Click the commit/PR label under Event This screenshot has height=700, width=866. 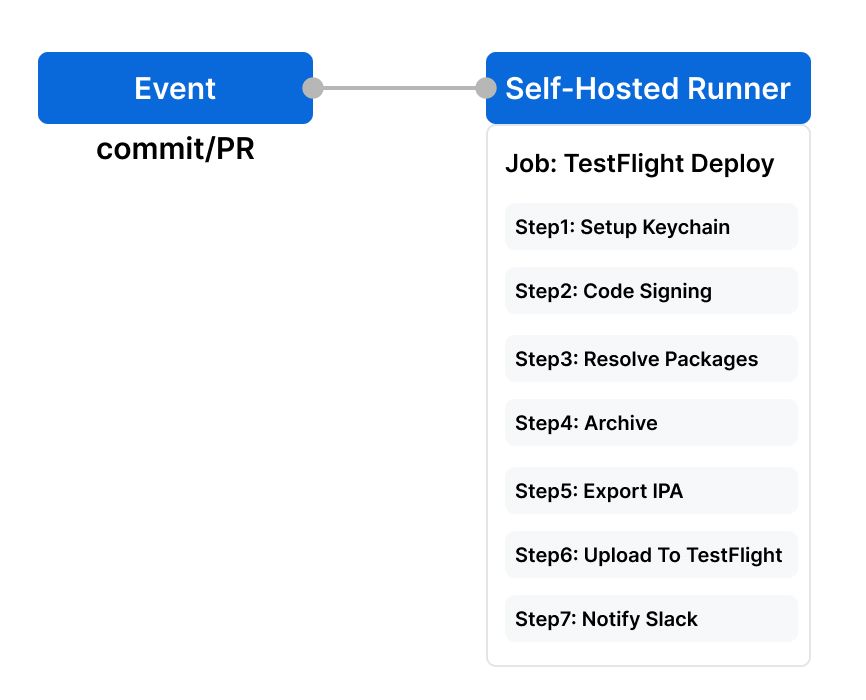tap(175, 149)
